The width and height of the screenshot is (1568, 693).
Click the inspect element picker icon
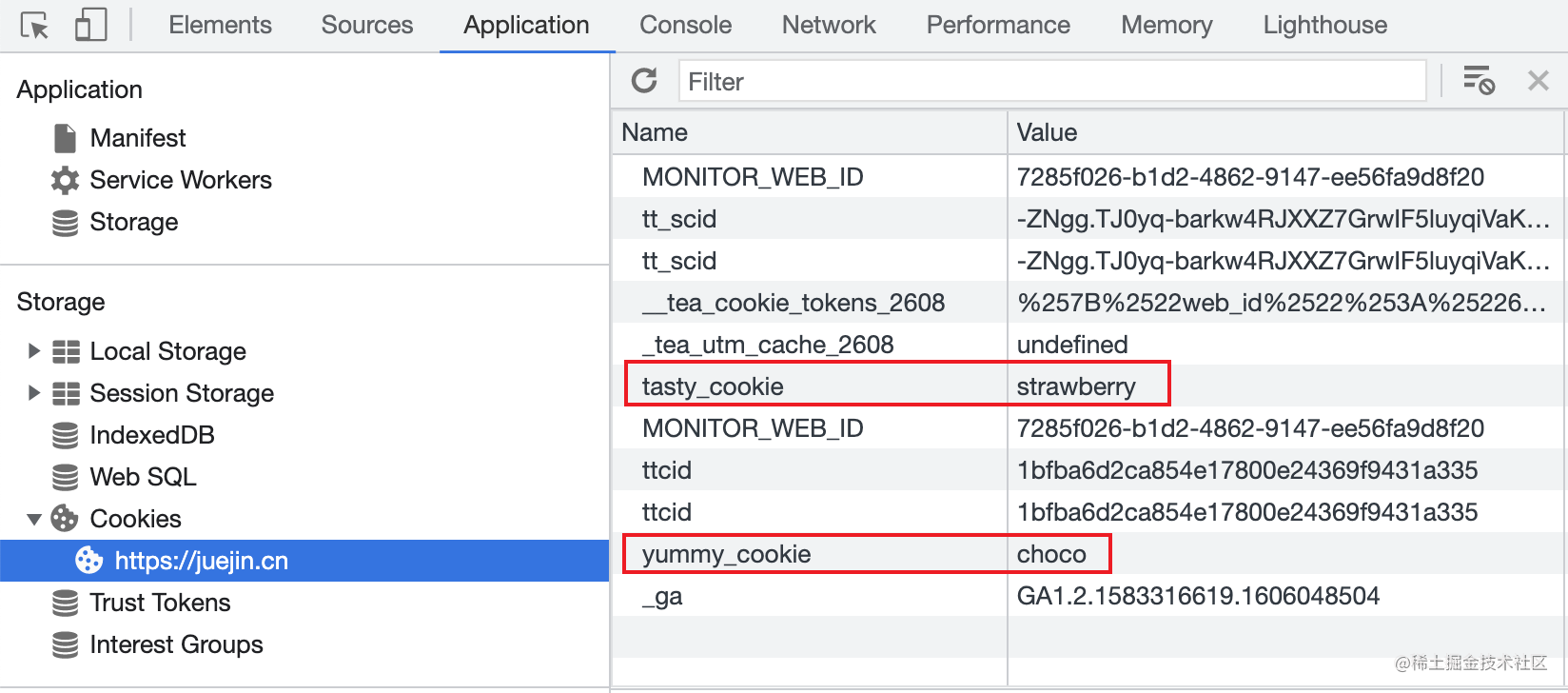[x=34, y=26]
